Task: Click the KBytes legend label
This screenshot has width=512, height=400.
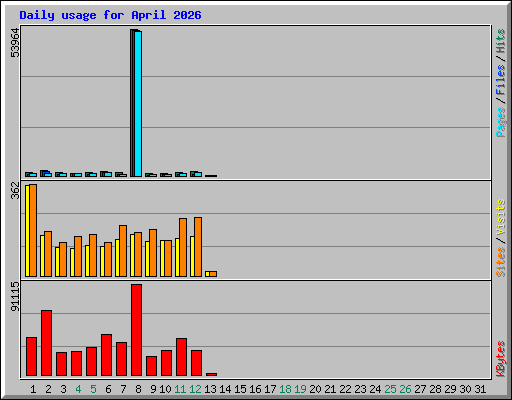Action: point(501,359)
